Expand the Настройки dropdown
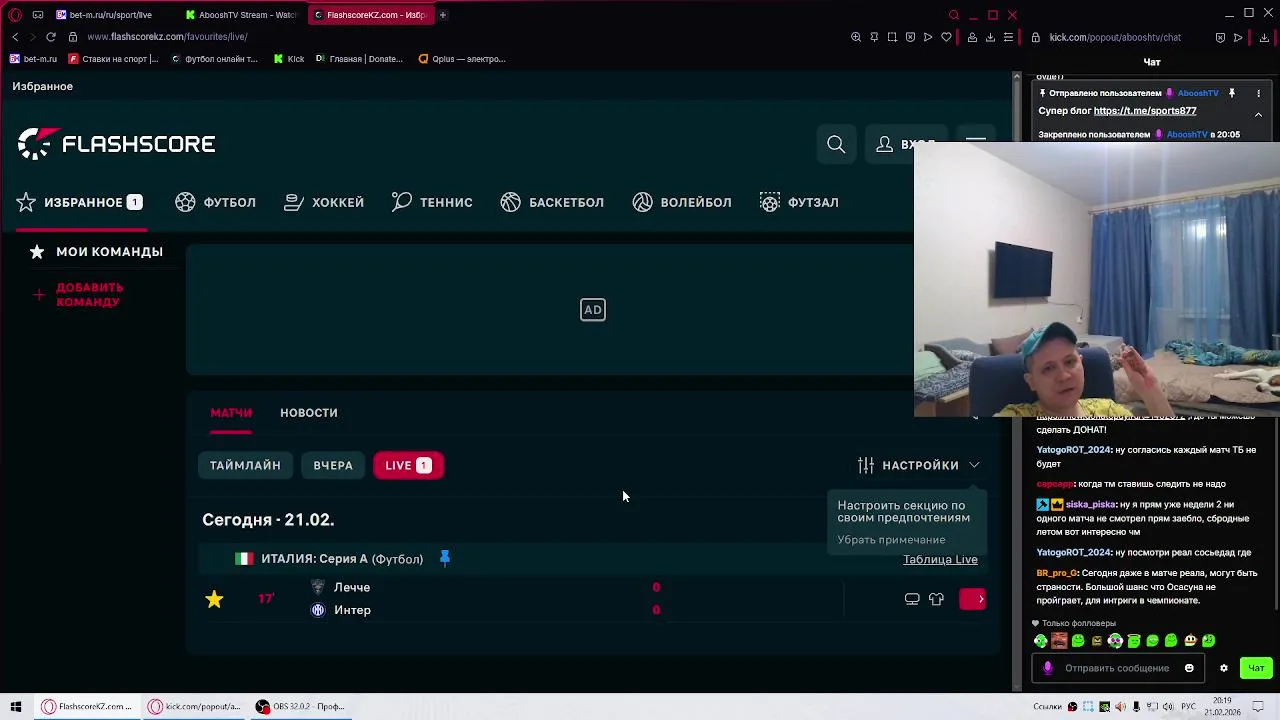 point(919,465)
